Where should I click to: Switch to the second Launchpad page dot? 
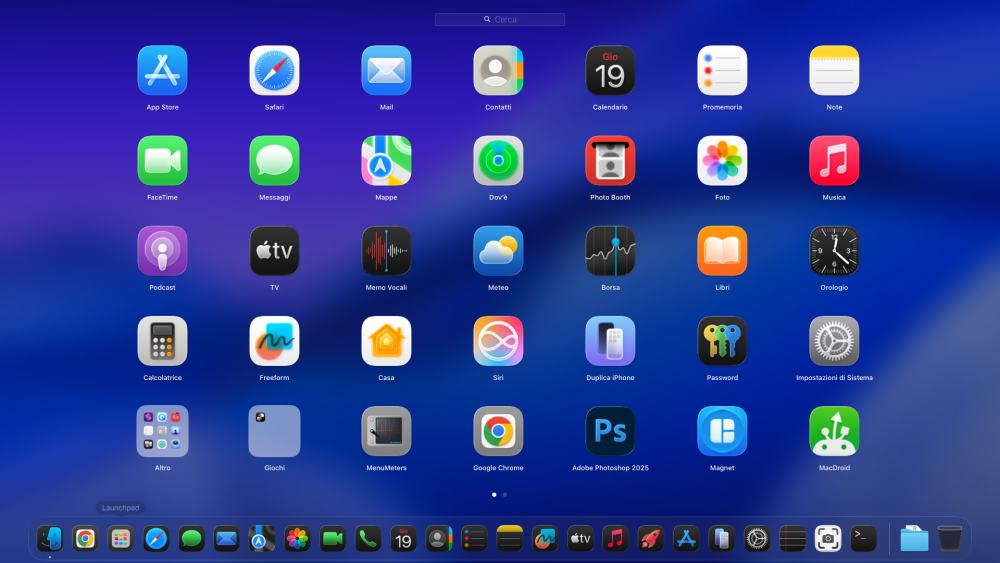click(x=504, y=495)
